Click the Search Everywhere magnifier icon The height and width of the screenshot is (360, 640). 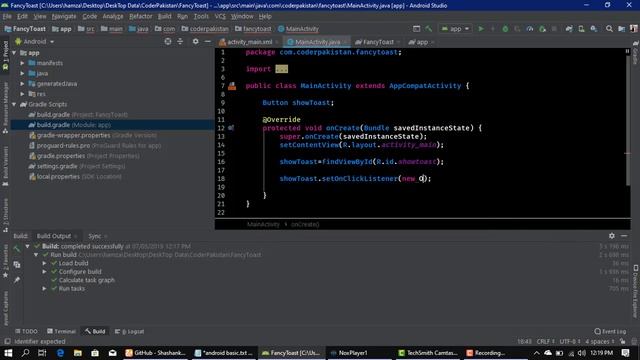pyautogui.click(x=609, y=29)
